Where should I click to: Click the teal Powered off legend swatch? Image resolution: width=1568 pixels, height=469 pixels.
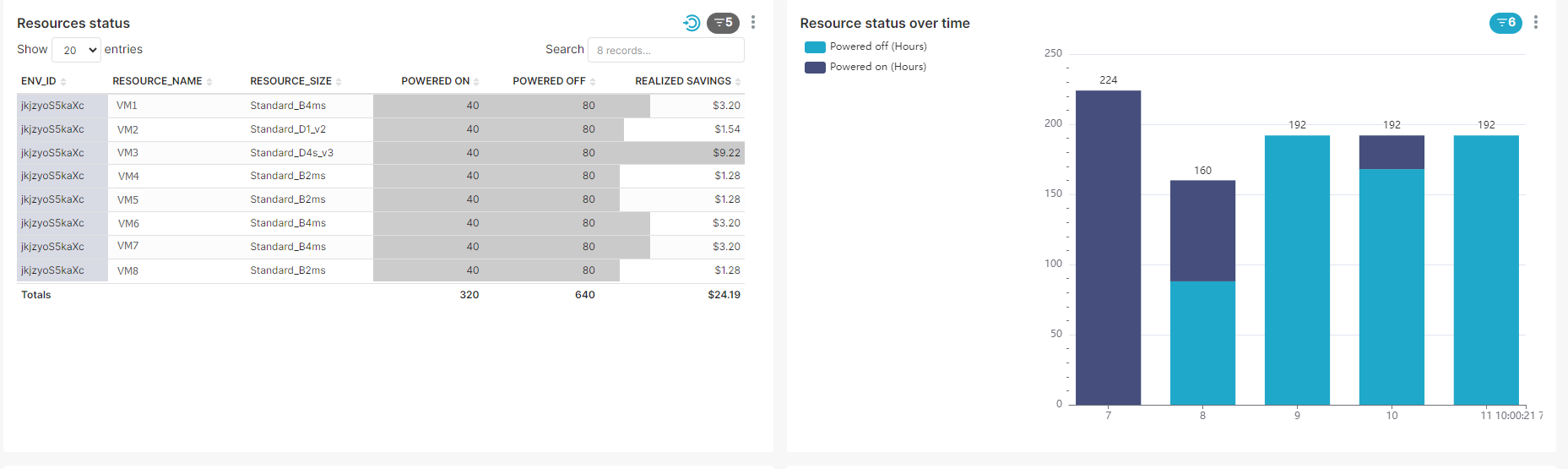pos(815,47)
